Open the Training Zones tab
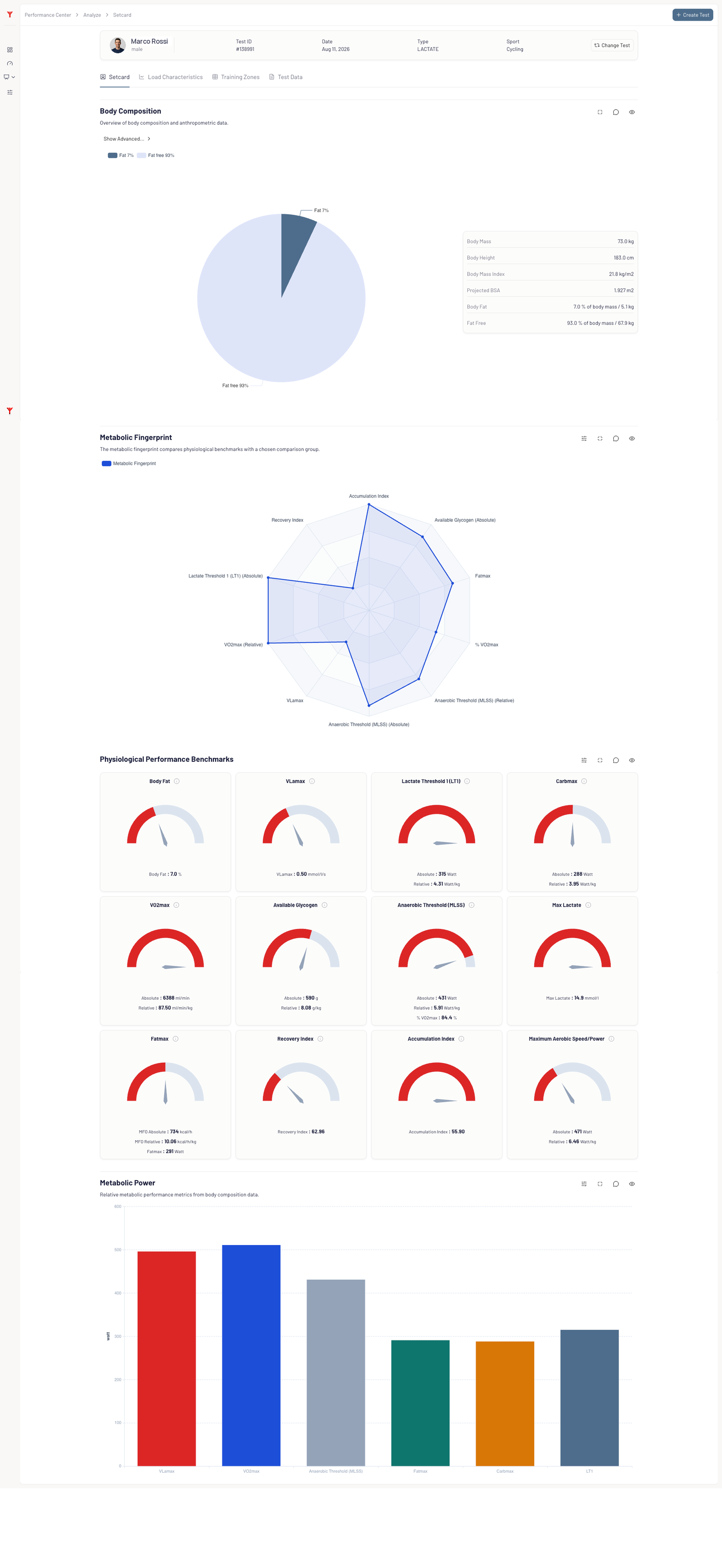Image resolution: width=722 pixels, height=1568 pixels. pos(235,77)
